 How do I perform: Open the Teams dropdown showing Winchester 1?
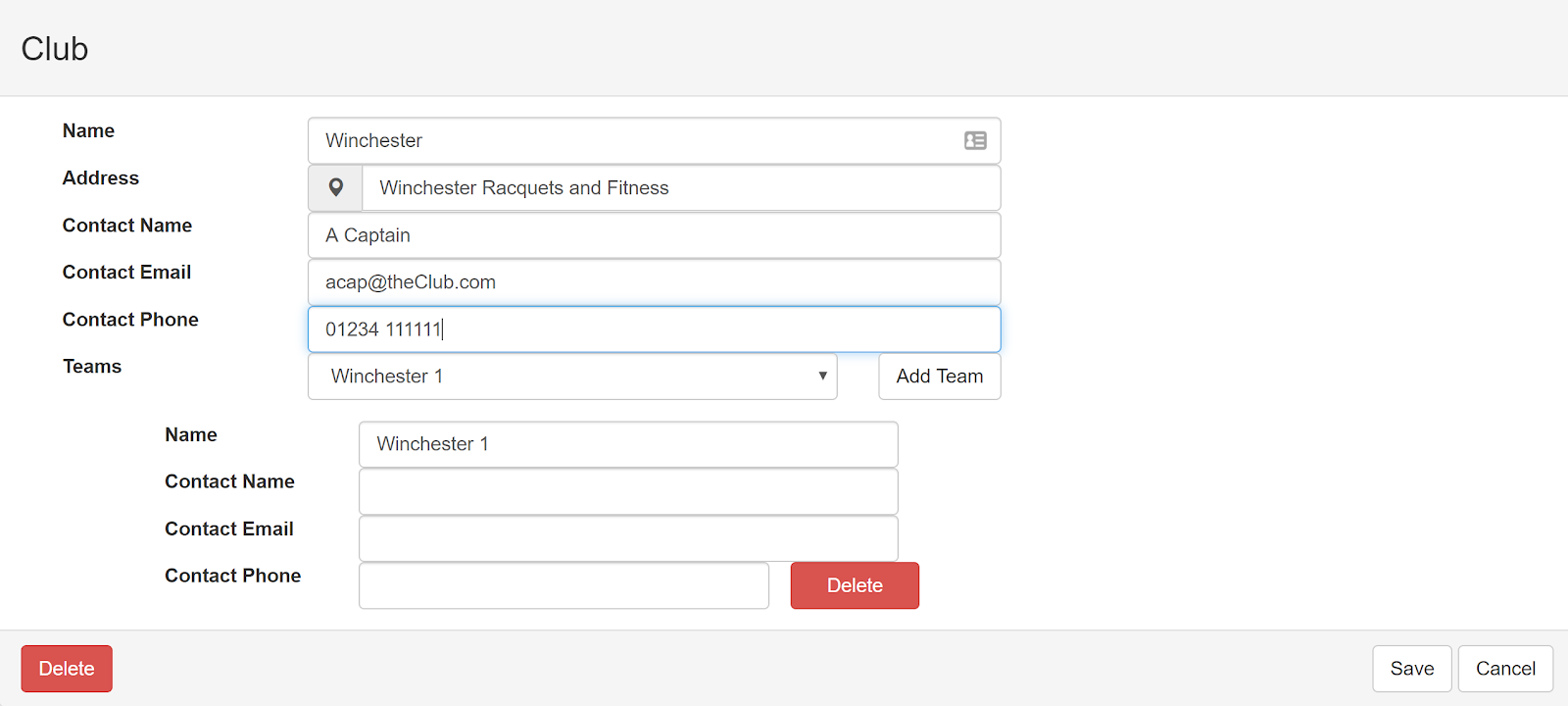coord(572,377)
